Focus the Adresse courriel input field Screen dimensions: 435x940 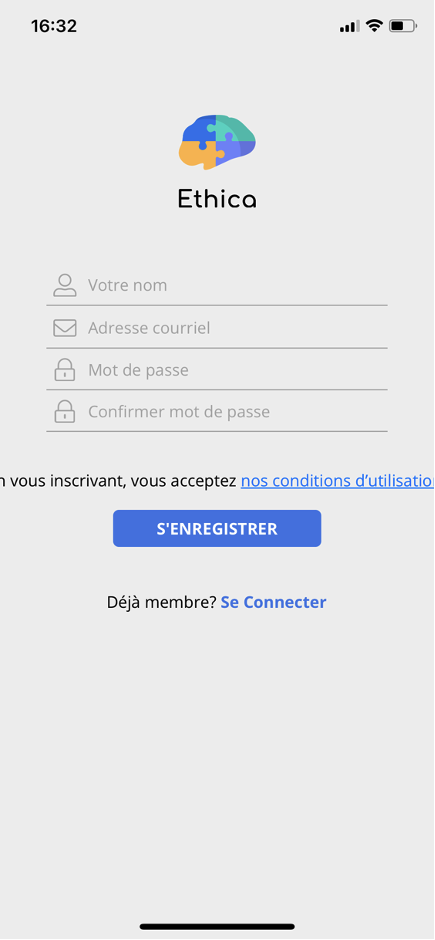coord(217,328)
